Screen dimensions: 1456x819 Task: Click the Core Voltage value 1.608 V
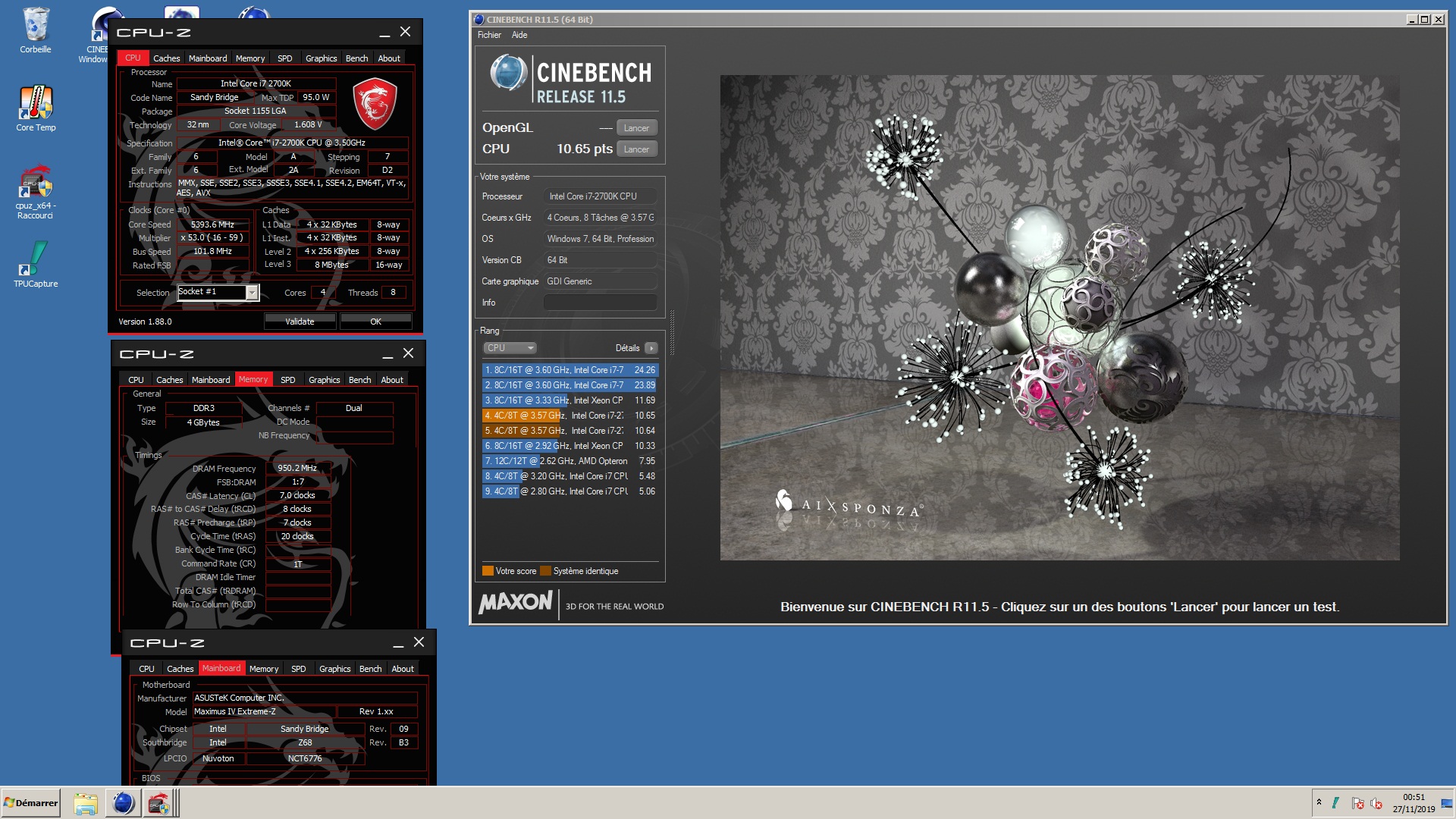click(x=308, y=124)
